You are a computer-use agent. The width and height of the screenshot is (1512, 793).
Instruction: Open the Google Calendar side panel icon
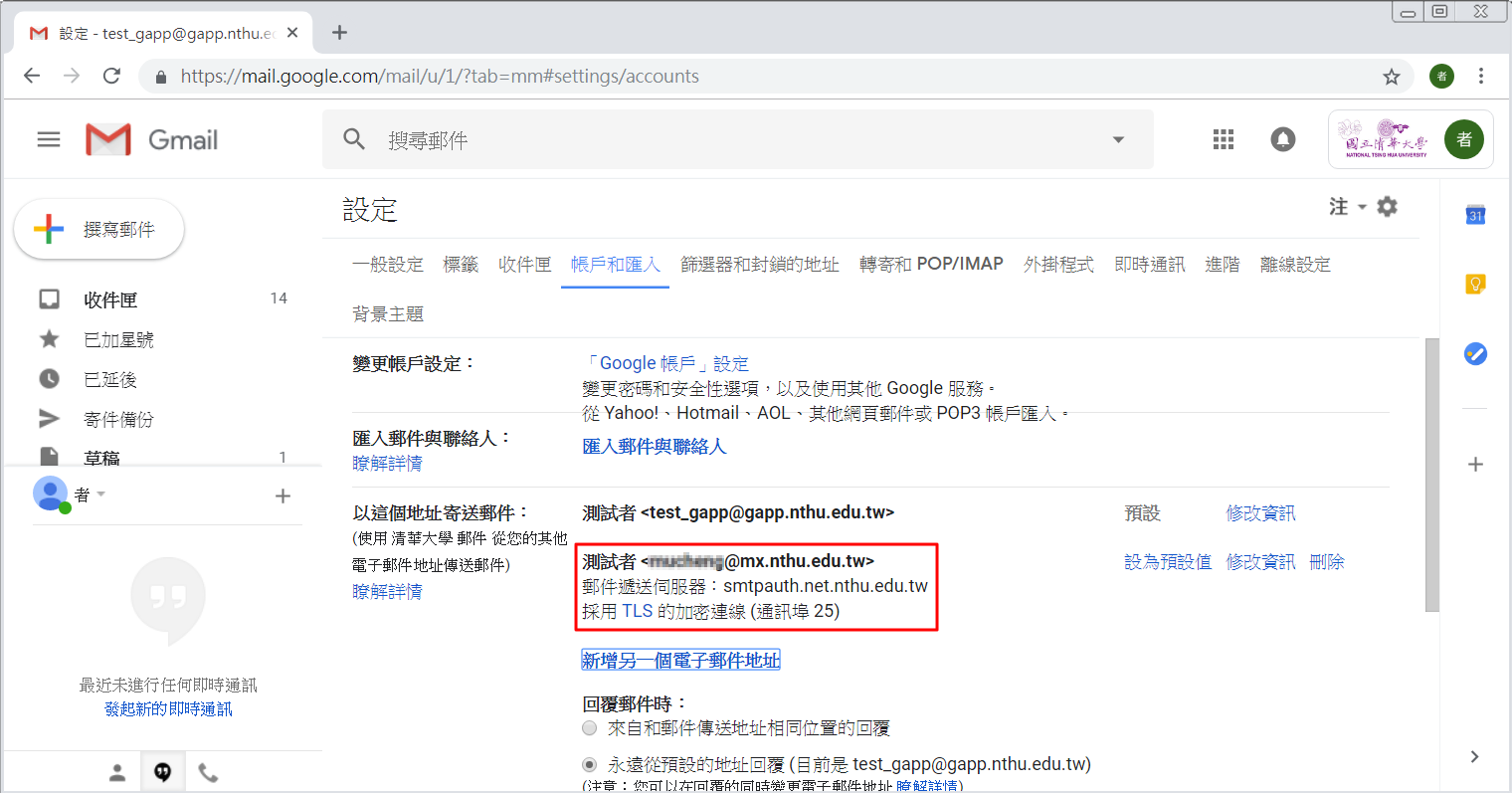(1475, 215)
